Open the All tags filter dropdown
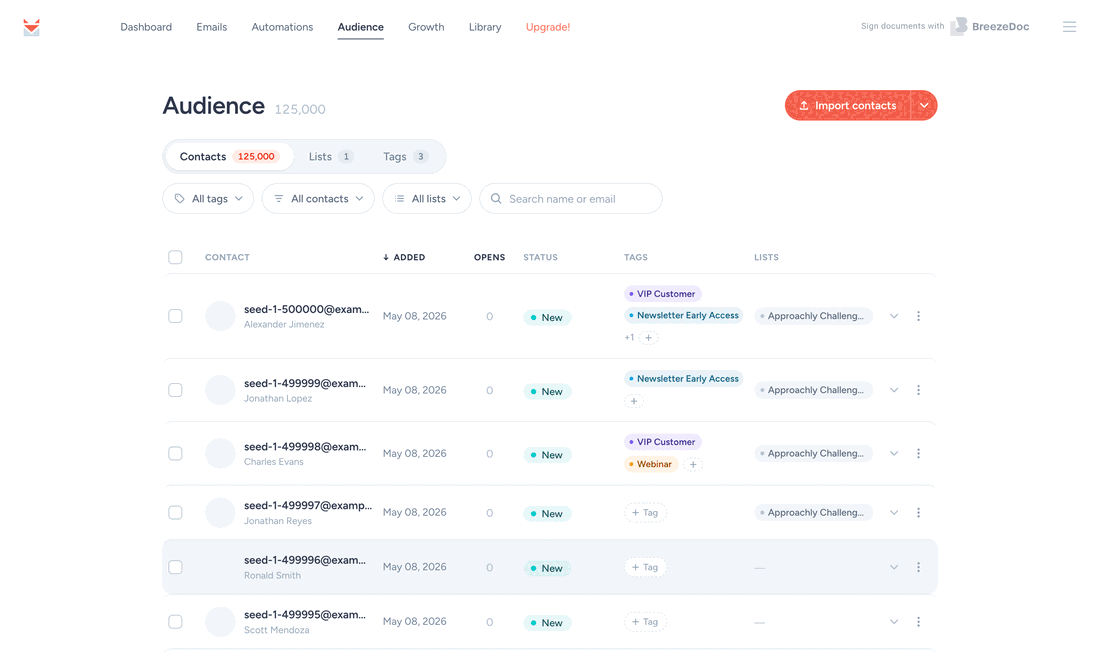This screenshot has height=658, width=1100. [208, 199]
